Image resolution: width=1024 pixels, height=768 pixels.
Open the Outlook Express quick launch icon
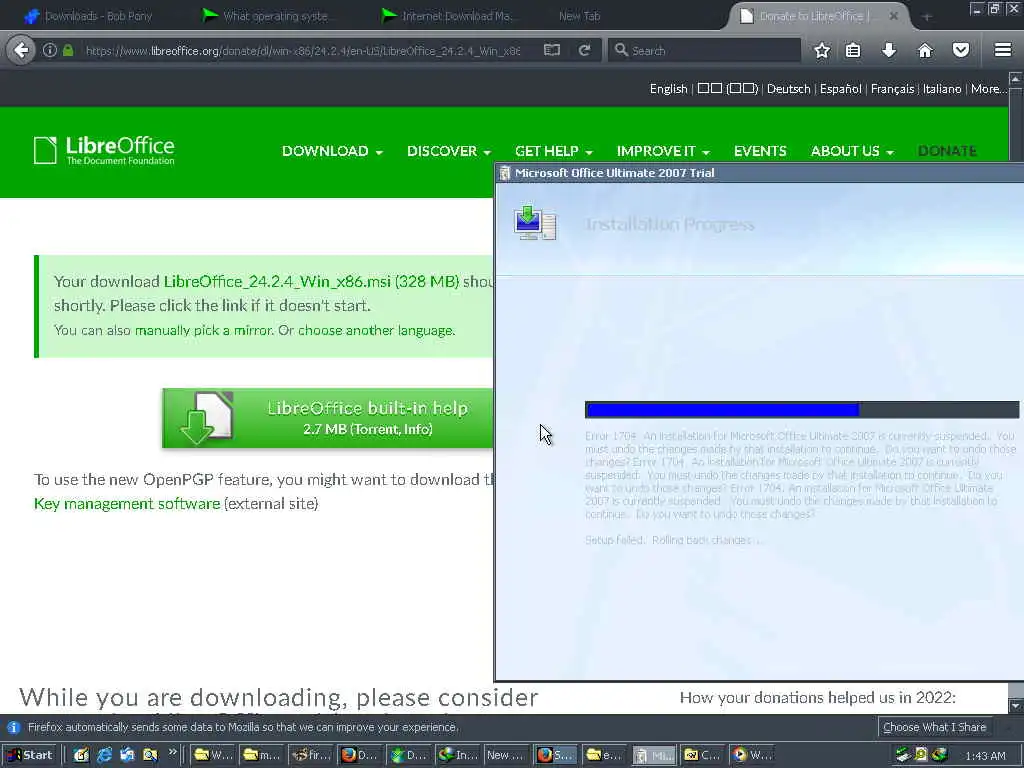[x=127, y=755]
